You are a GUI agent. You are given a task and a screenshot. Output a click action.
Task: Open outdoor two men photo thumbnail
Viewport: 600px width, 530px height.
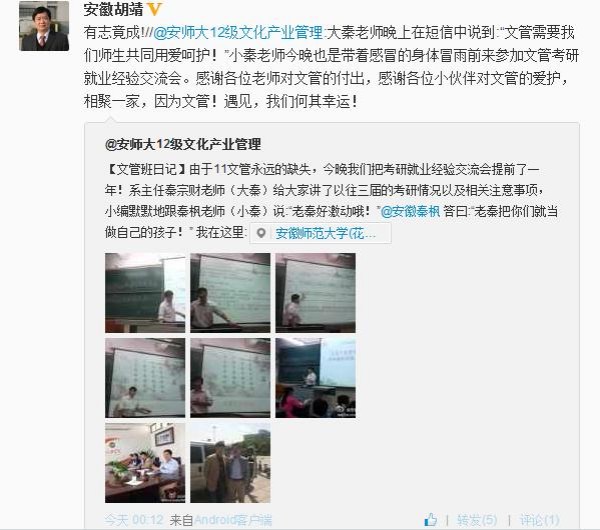click(230, 463)
